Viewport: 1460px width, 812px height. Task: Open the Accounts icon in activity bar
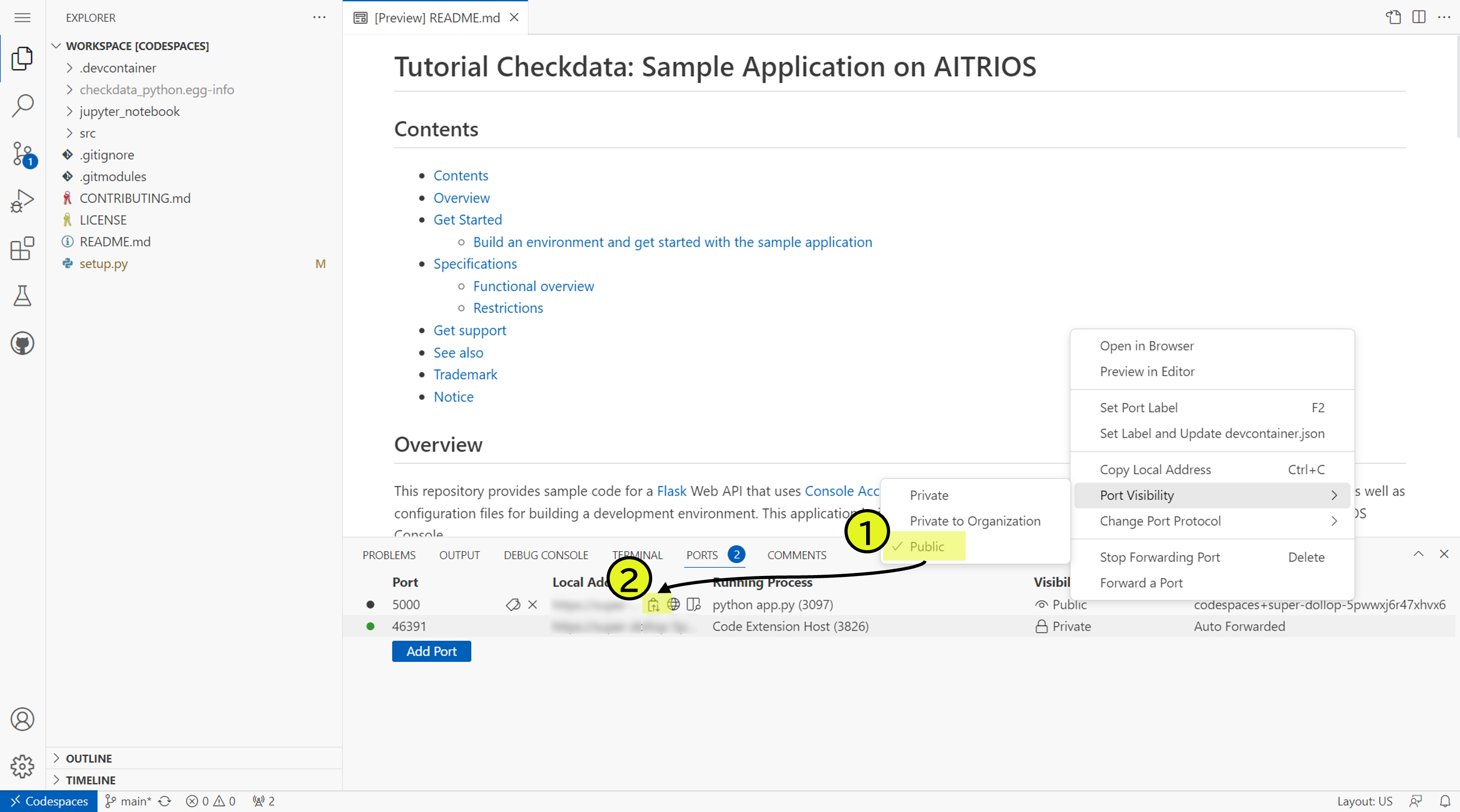point(22,719)
